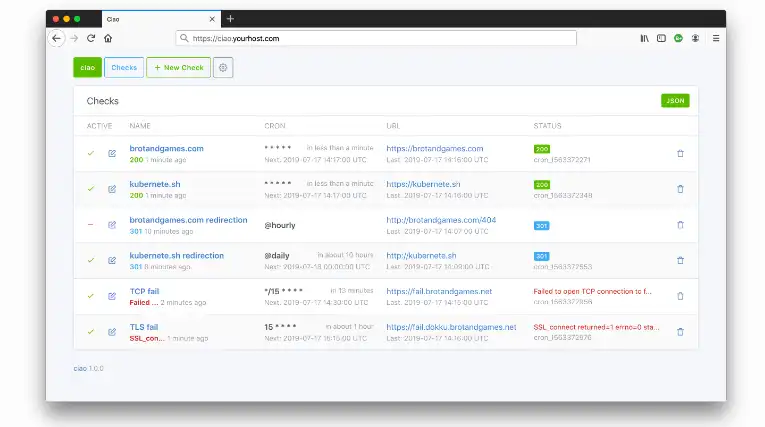765x427 pixels.
Task: Open the settings gear button
Action: tap(223, 67)
